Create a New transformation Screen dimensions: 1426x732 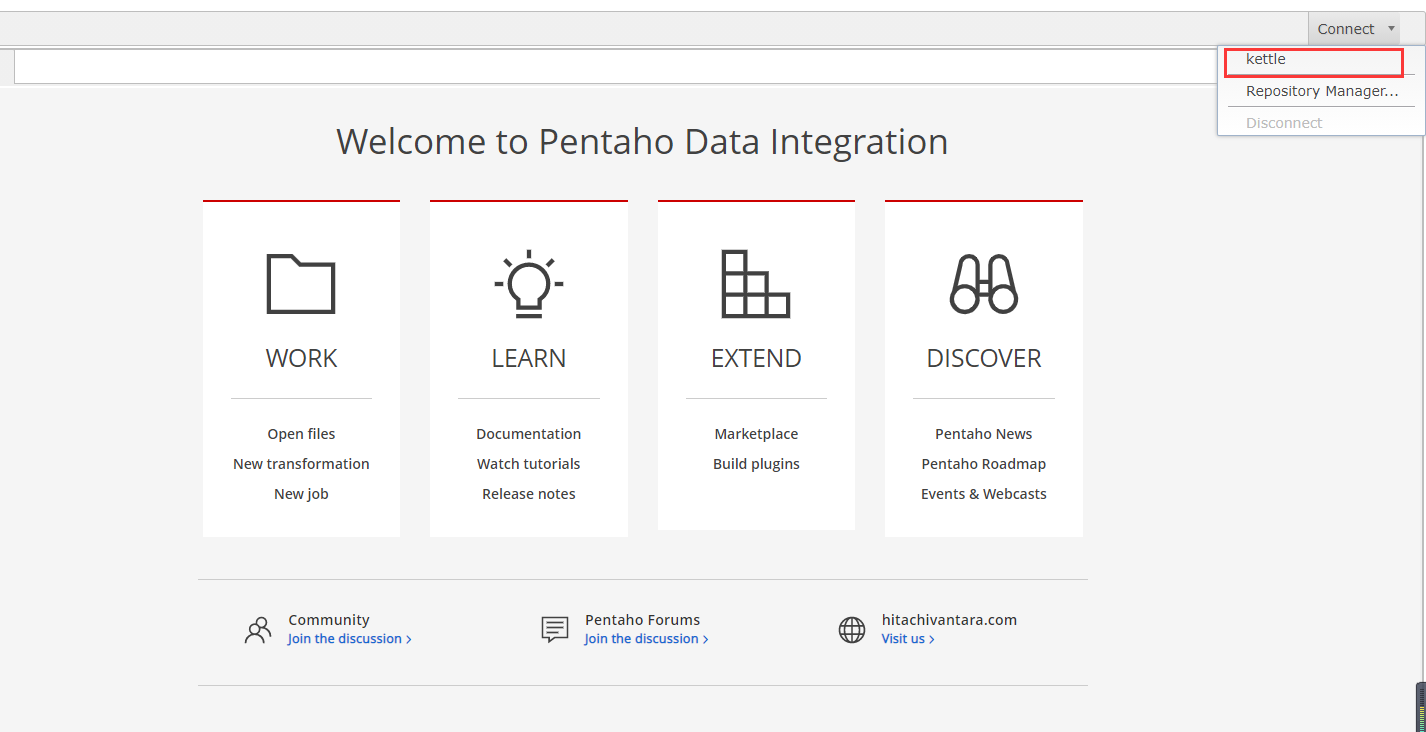pos(301,464)
